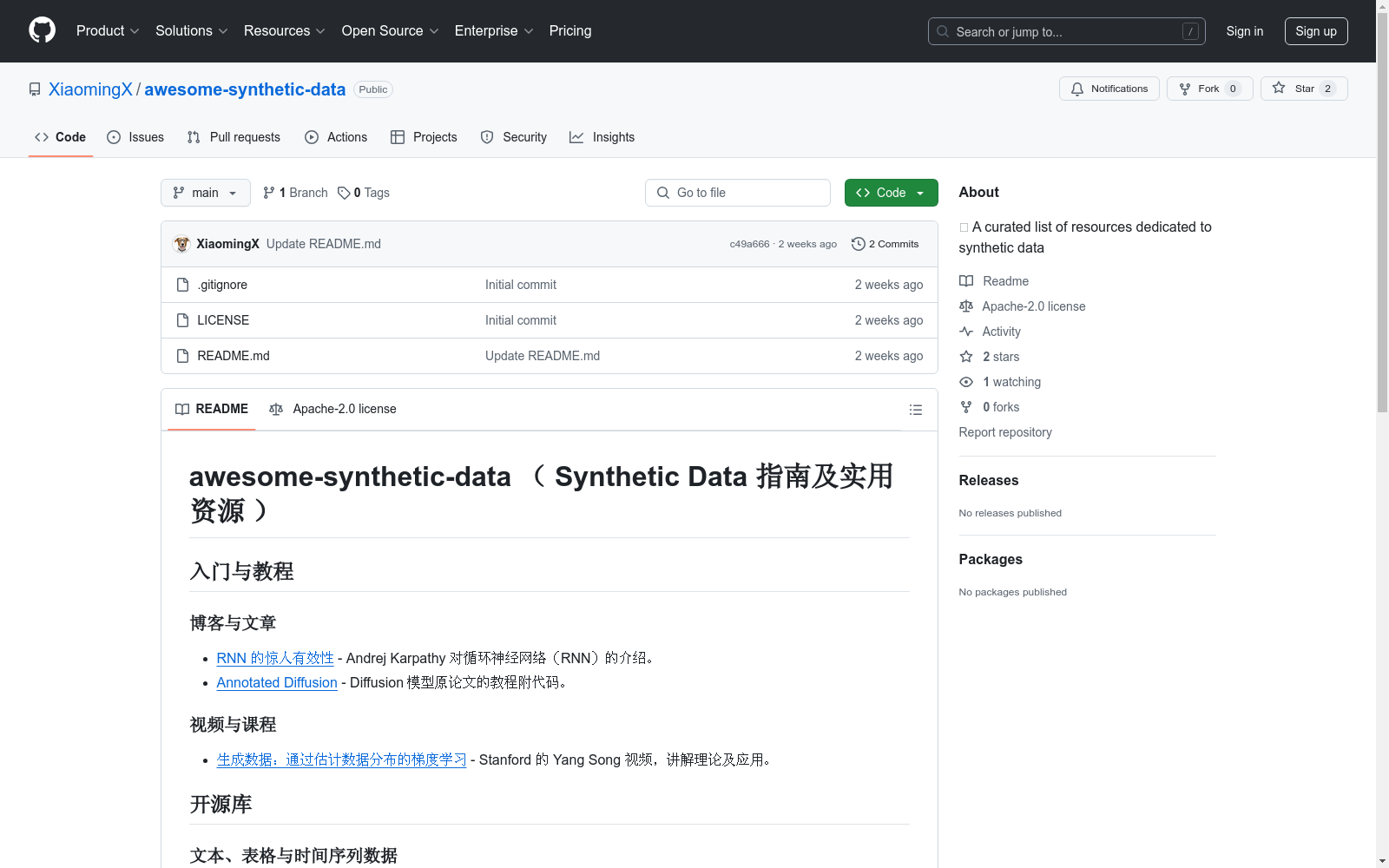Open the Actions tab

[x=336, y=137]
